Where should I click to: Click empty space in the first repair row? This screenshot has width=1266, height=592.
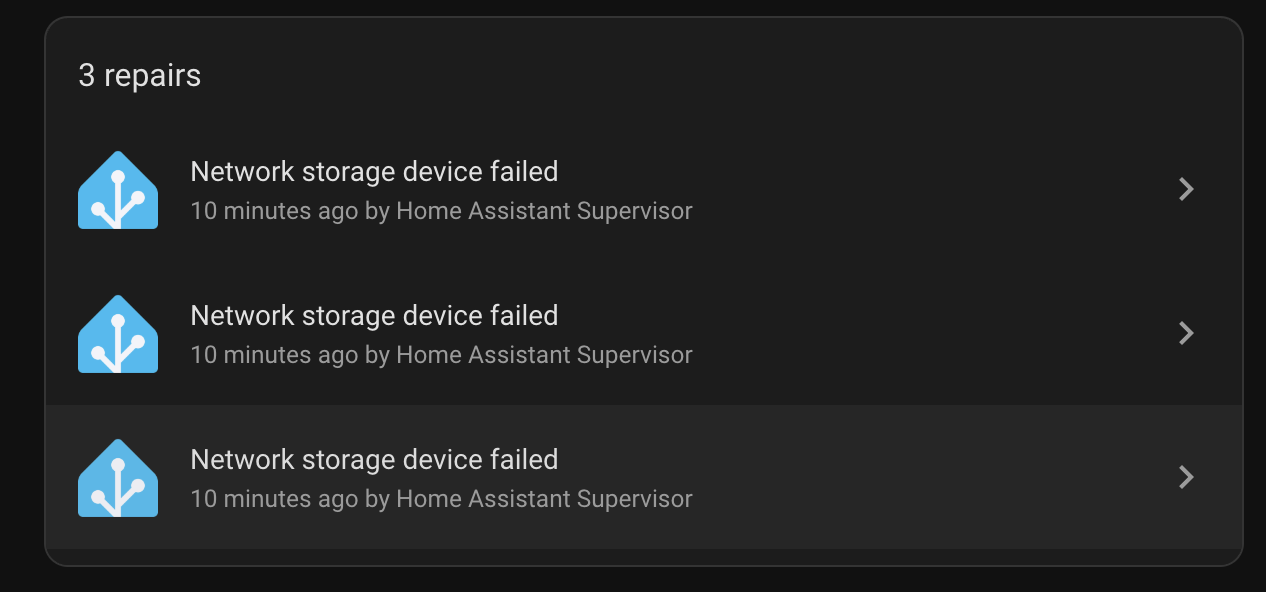(900, 190)
